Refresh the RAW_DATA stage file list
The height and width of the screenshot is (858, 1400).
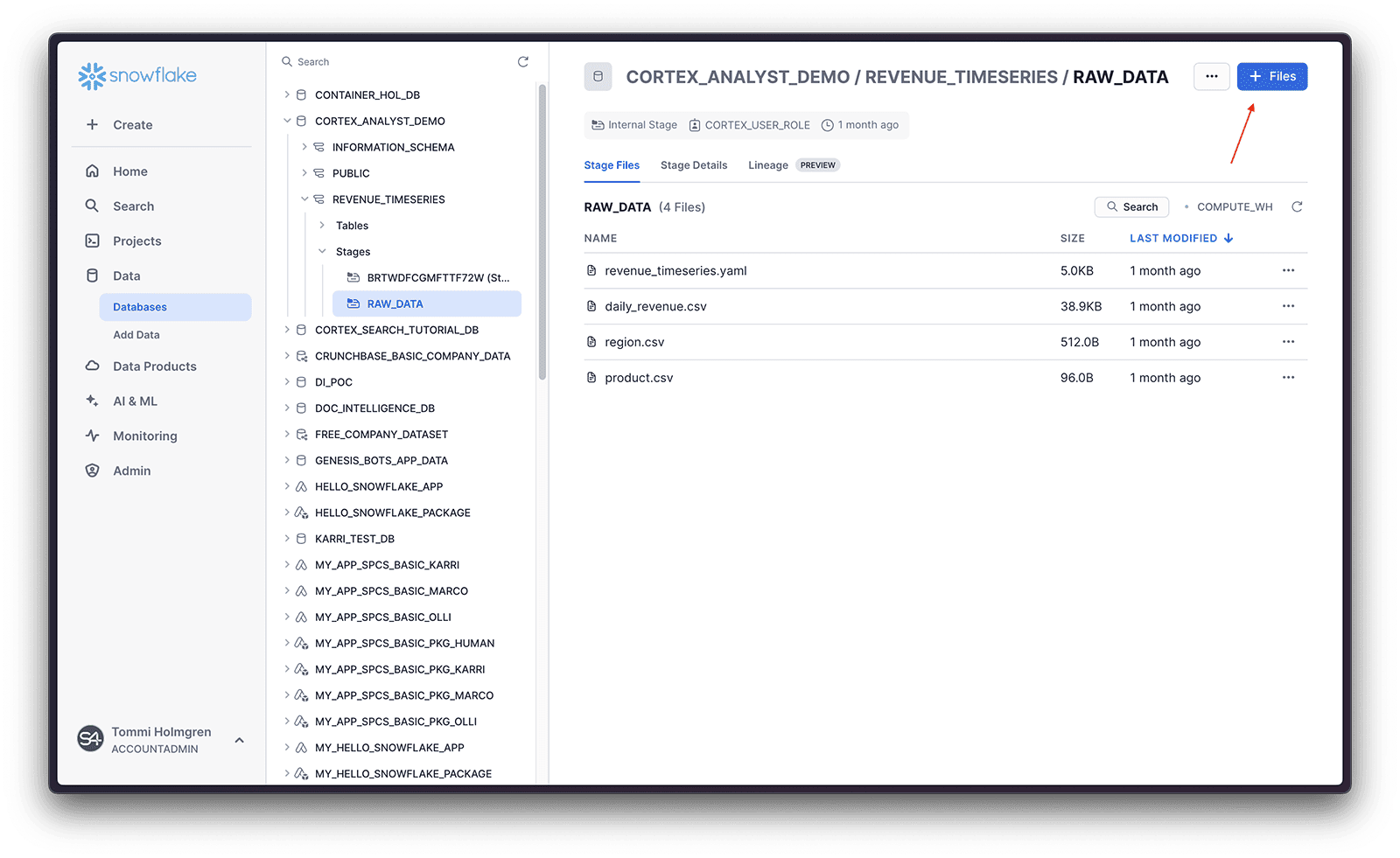click(x=1297, y=207)
